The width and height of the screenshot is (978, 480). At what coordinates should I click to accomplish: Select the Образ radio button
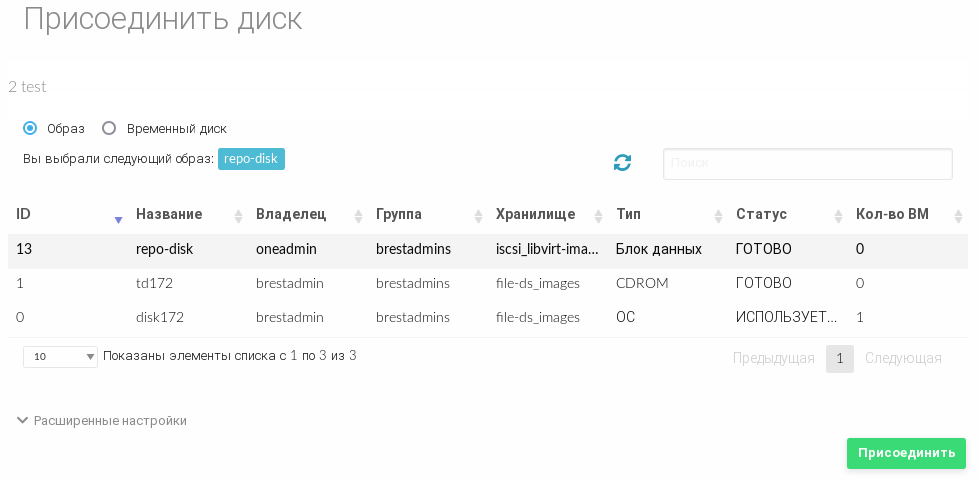coord(30,128)
